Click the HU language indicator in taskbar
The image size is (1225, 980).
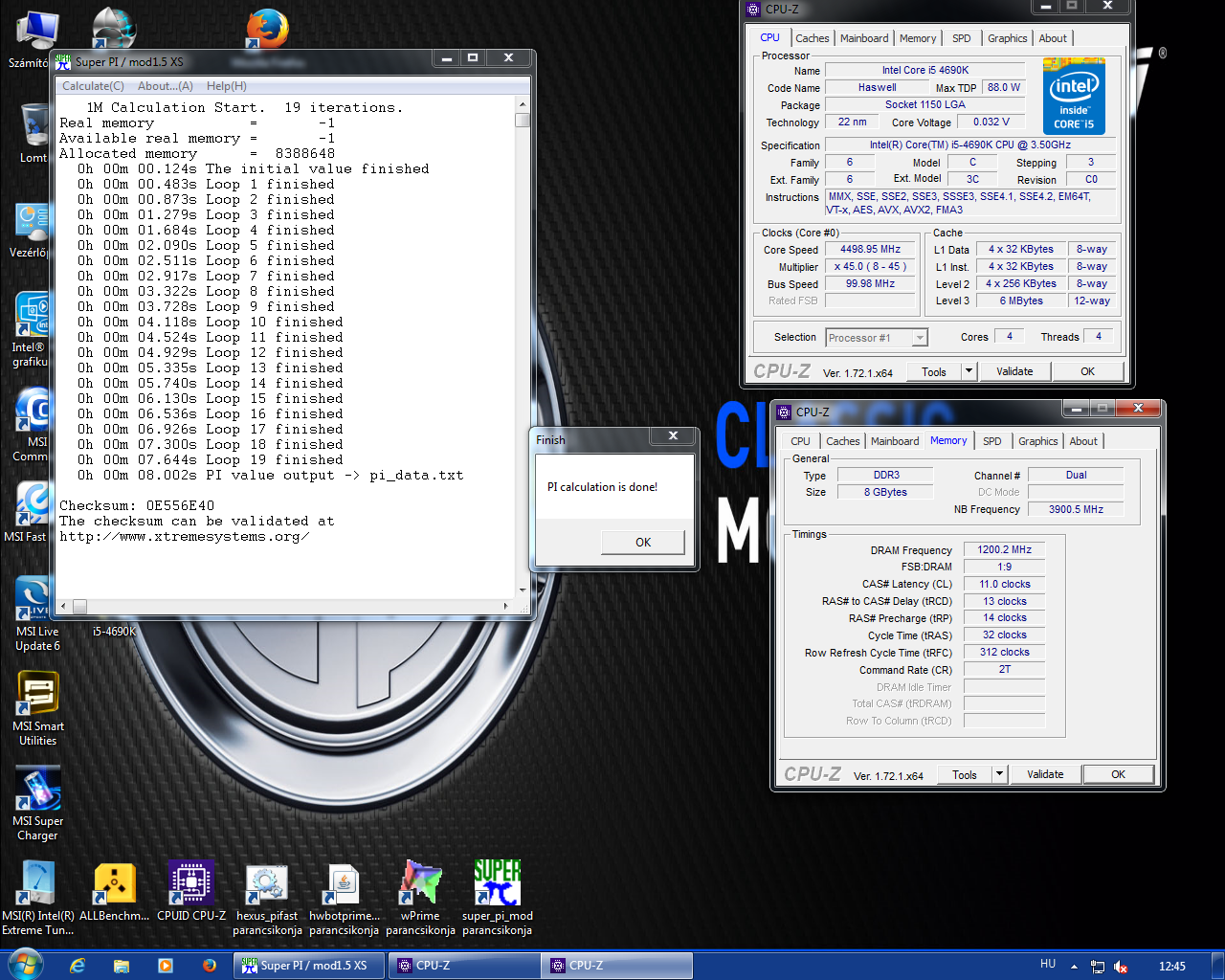(x=1048, y=964)
